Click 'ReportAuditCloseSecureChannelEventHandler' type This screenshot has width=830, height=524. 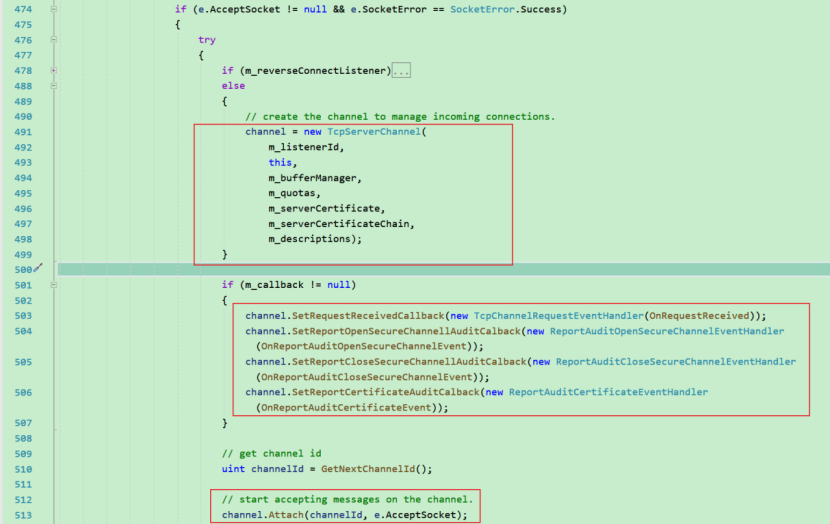coord(675,362)
